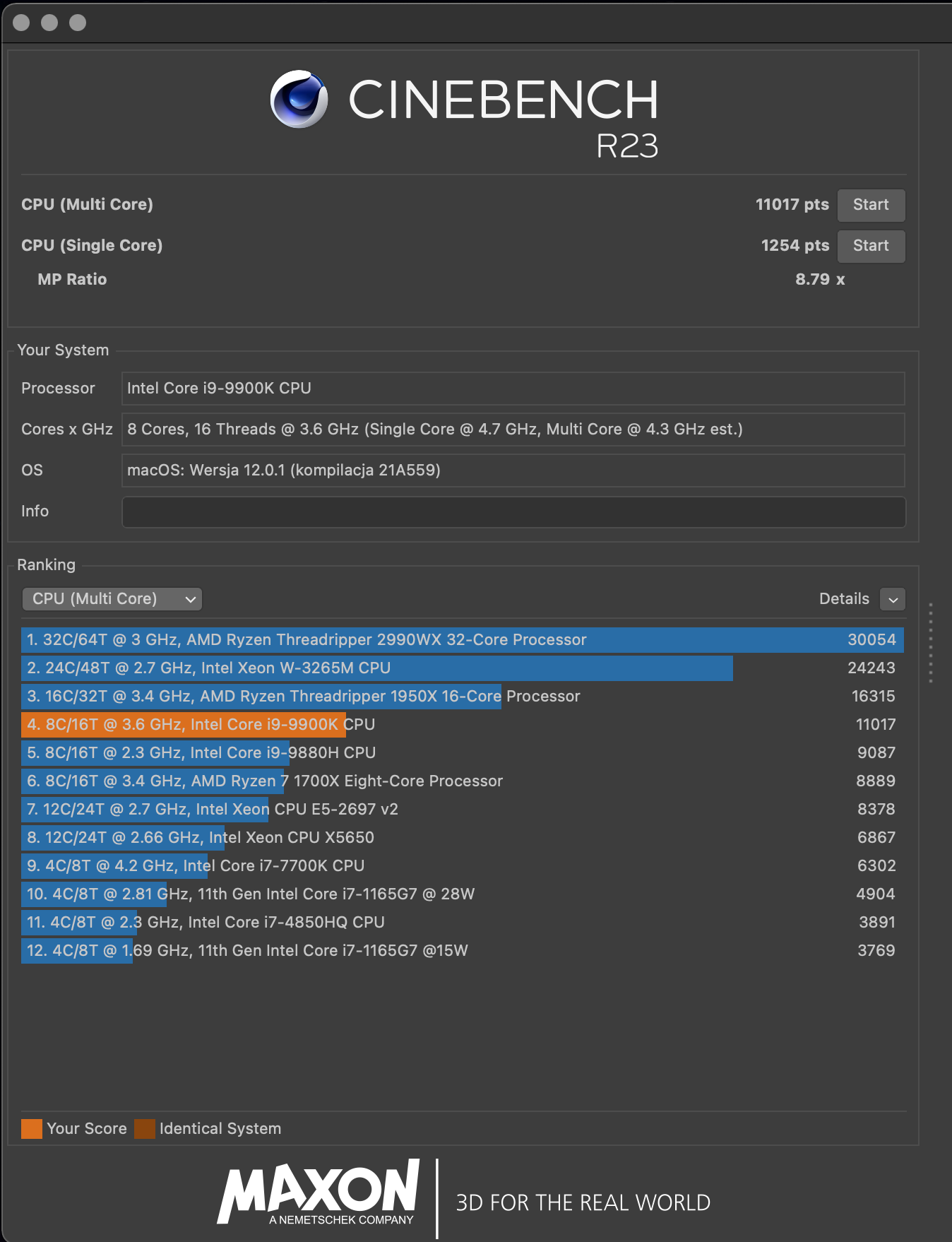Select the Ryzen 7 1700X ranking row
952x1242 pixels.
pos(463,781)
